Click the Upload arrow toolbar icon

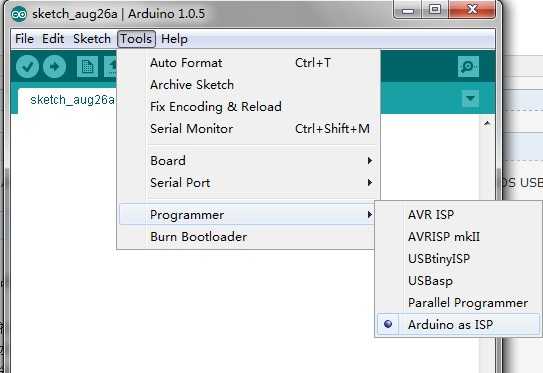coord(54,66)
